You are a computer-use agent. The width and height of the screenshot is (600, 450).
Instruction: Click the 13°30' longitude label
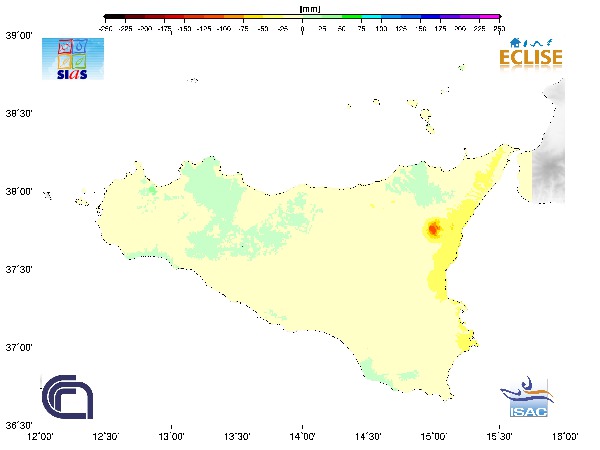[237, 437]
